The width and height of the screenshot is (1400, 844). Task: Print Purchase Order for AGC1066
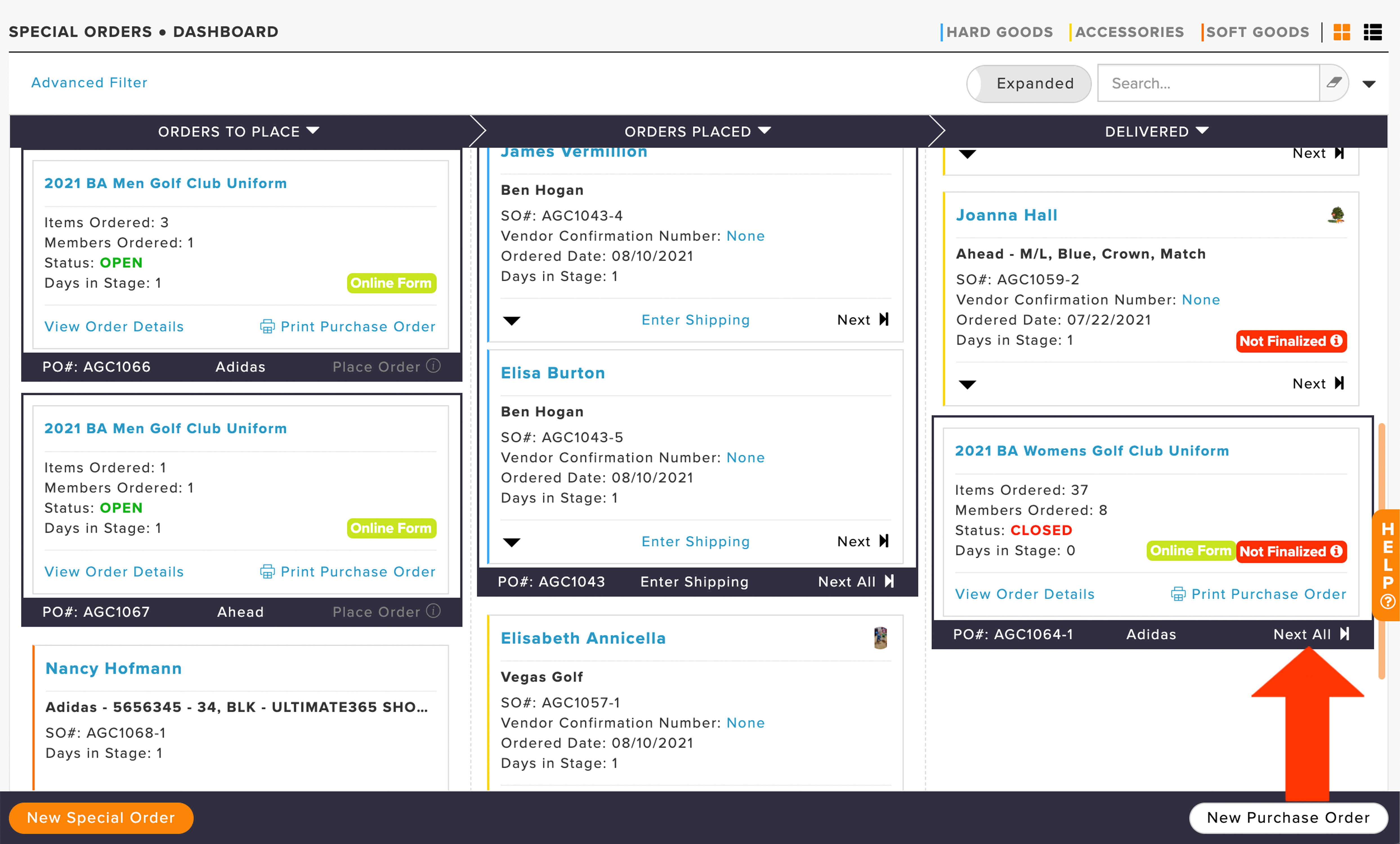[x=358, y=327]
